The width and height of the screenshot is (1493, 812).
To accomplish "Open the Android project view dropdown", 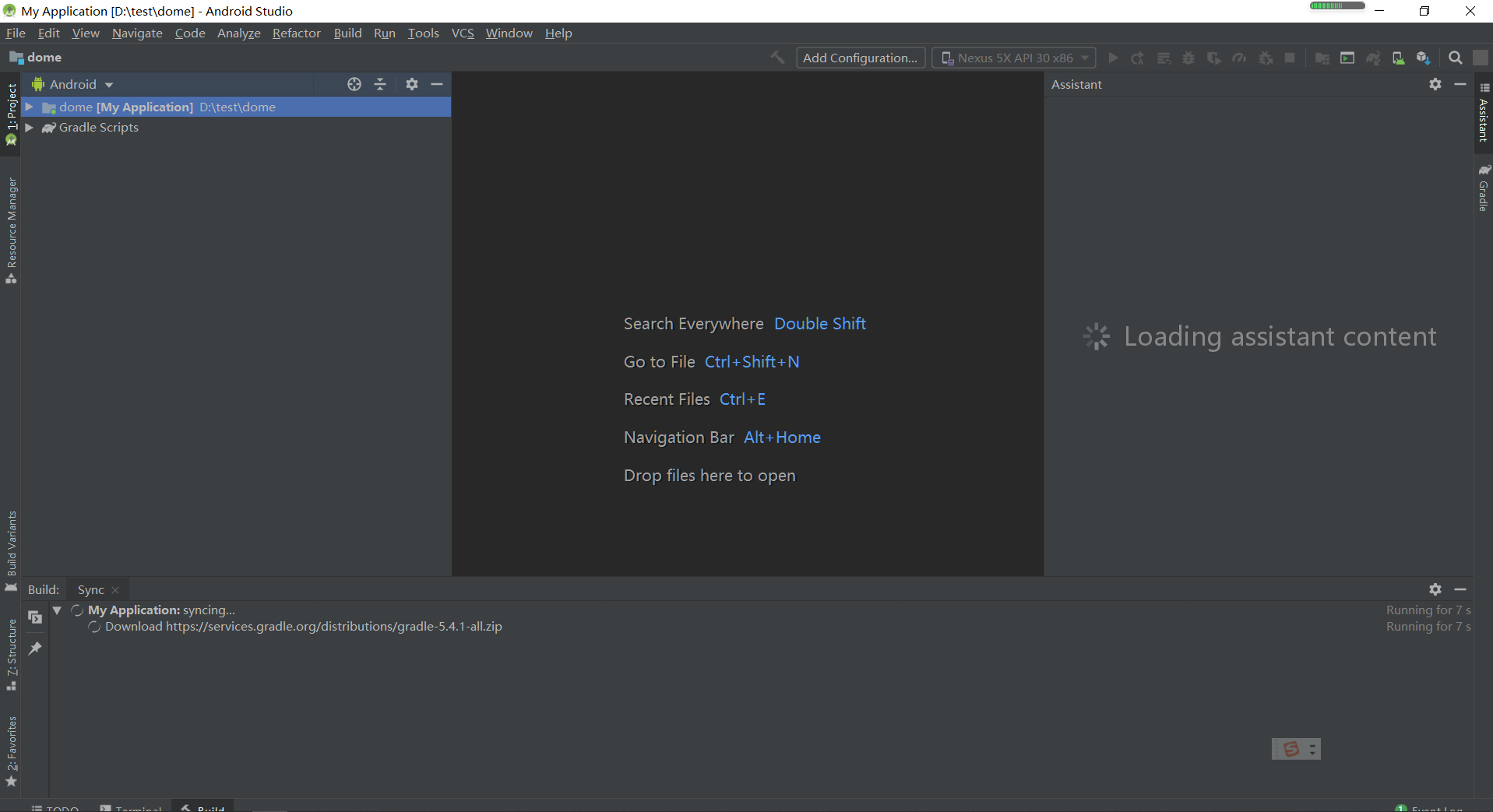I will coord(73,84).
